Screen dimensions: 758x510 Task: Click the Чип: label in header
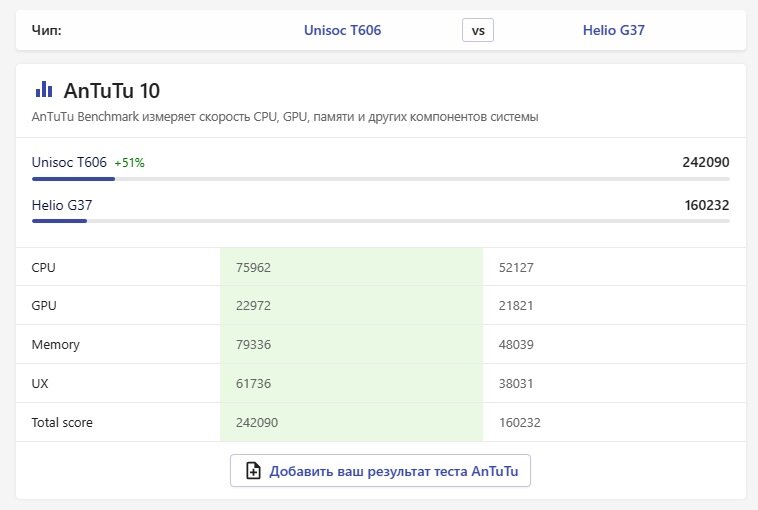pos(47,30)
